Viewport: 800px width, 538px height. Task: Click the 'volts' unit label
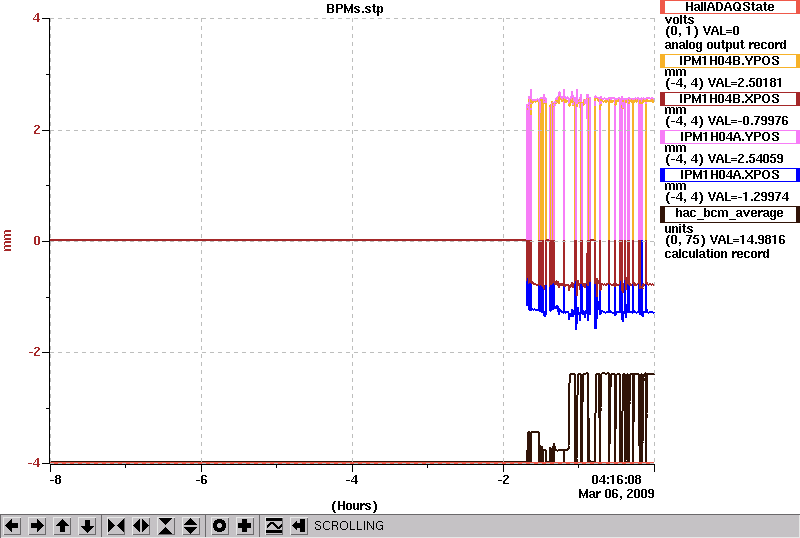(x=680, y=20)
